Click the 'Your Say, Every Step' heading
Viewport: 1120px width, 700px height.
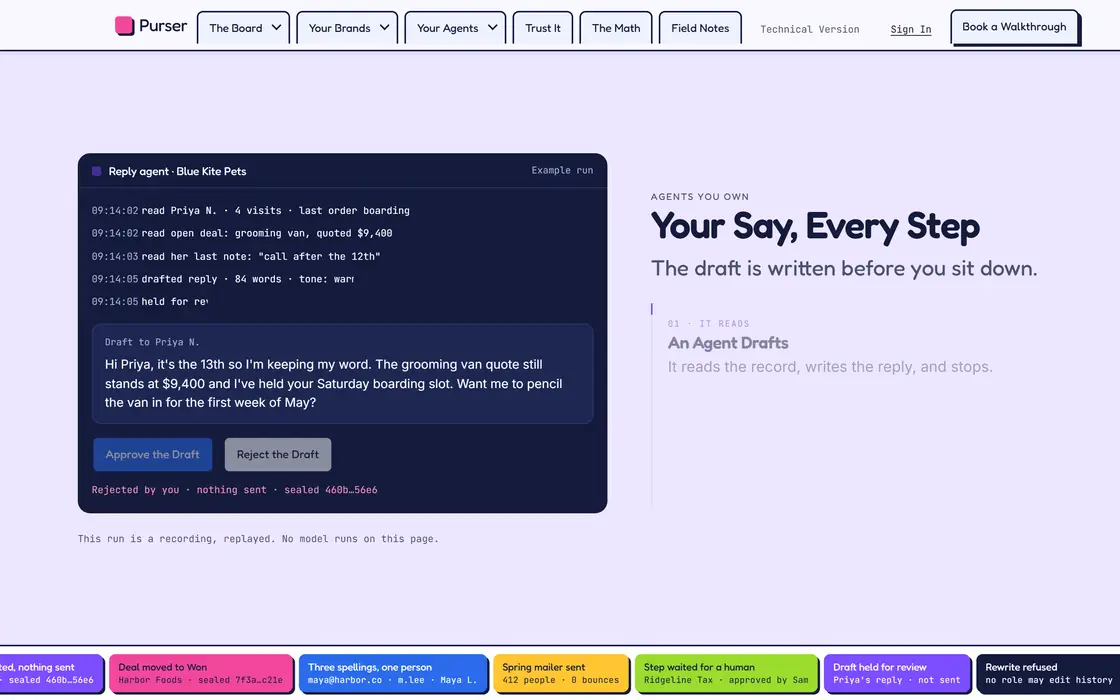click(815, 226)
